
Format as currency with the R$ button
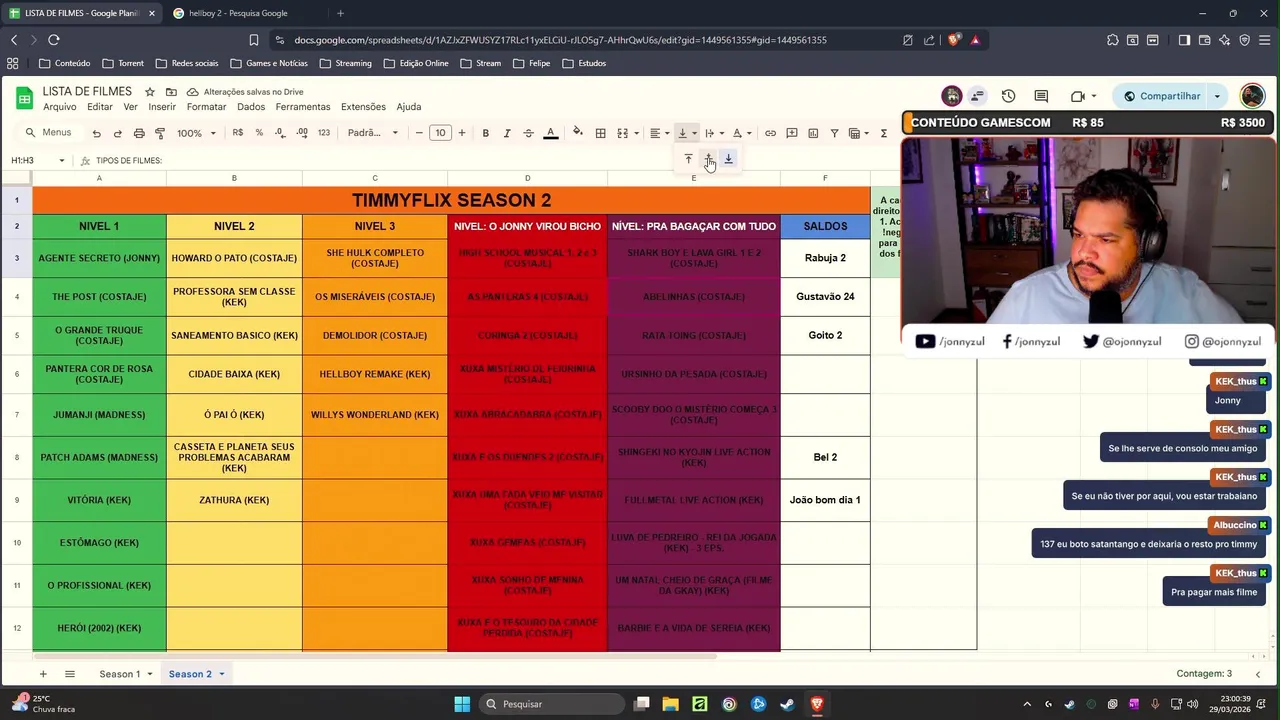tap(237, 133)
